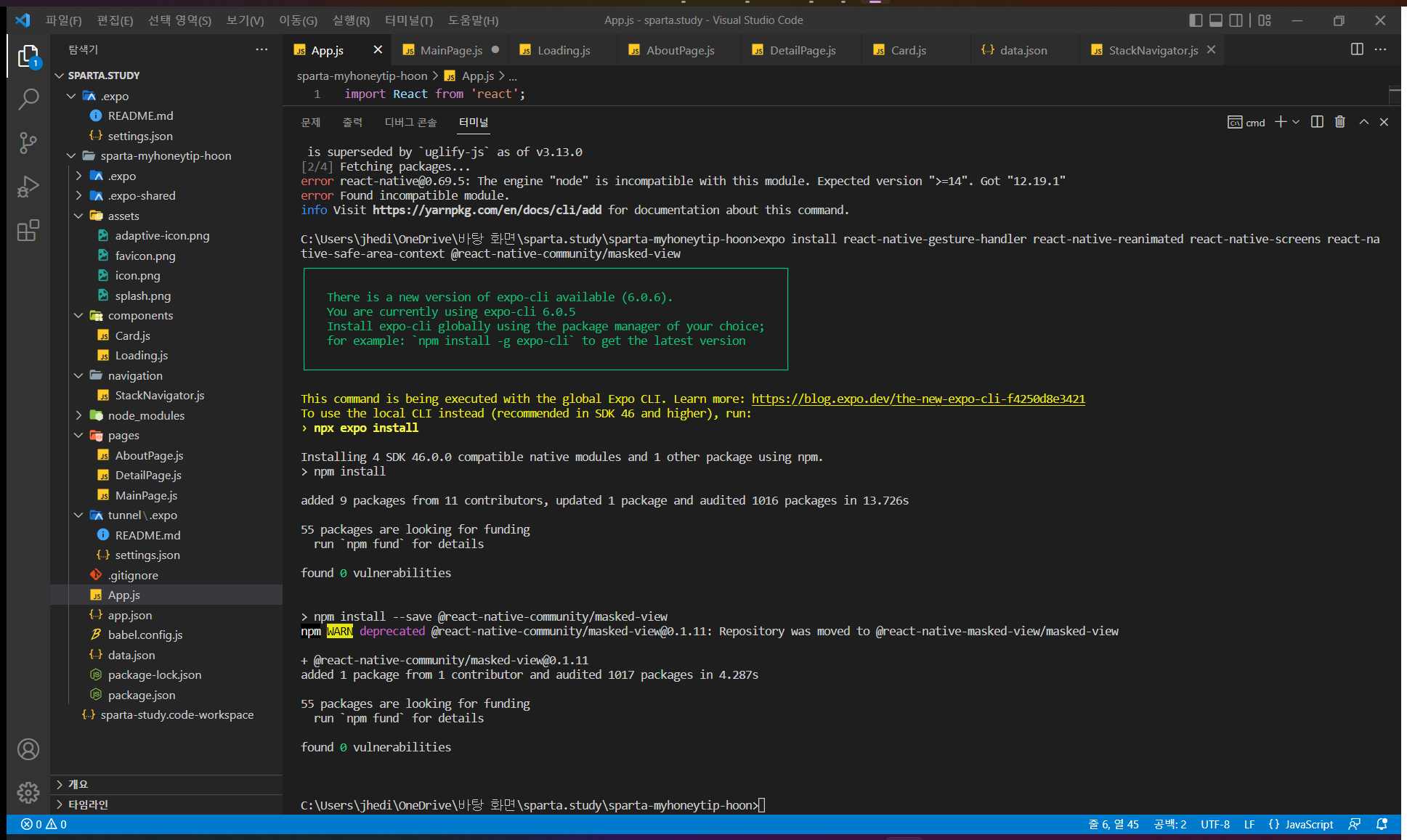
Task: Select JavaScript language mode
Action: (1301, 824)
